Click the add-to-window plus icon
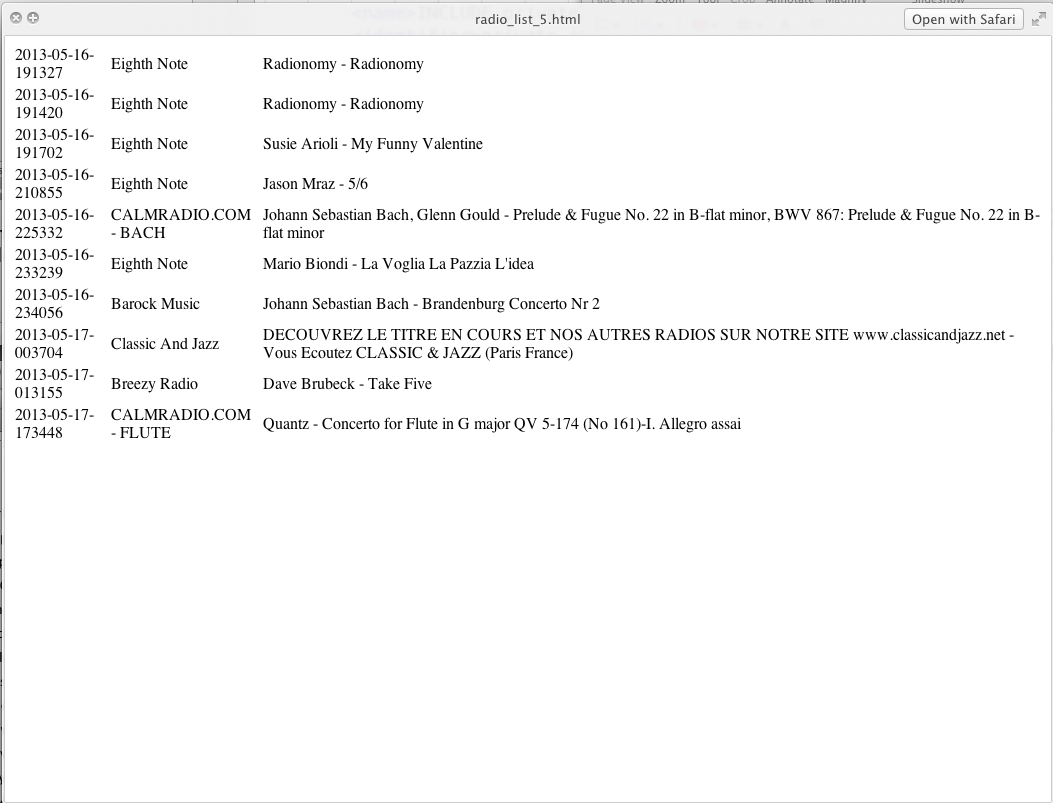The width and height of the screenshot is (1053, 803). pos(33,18)
